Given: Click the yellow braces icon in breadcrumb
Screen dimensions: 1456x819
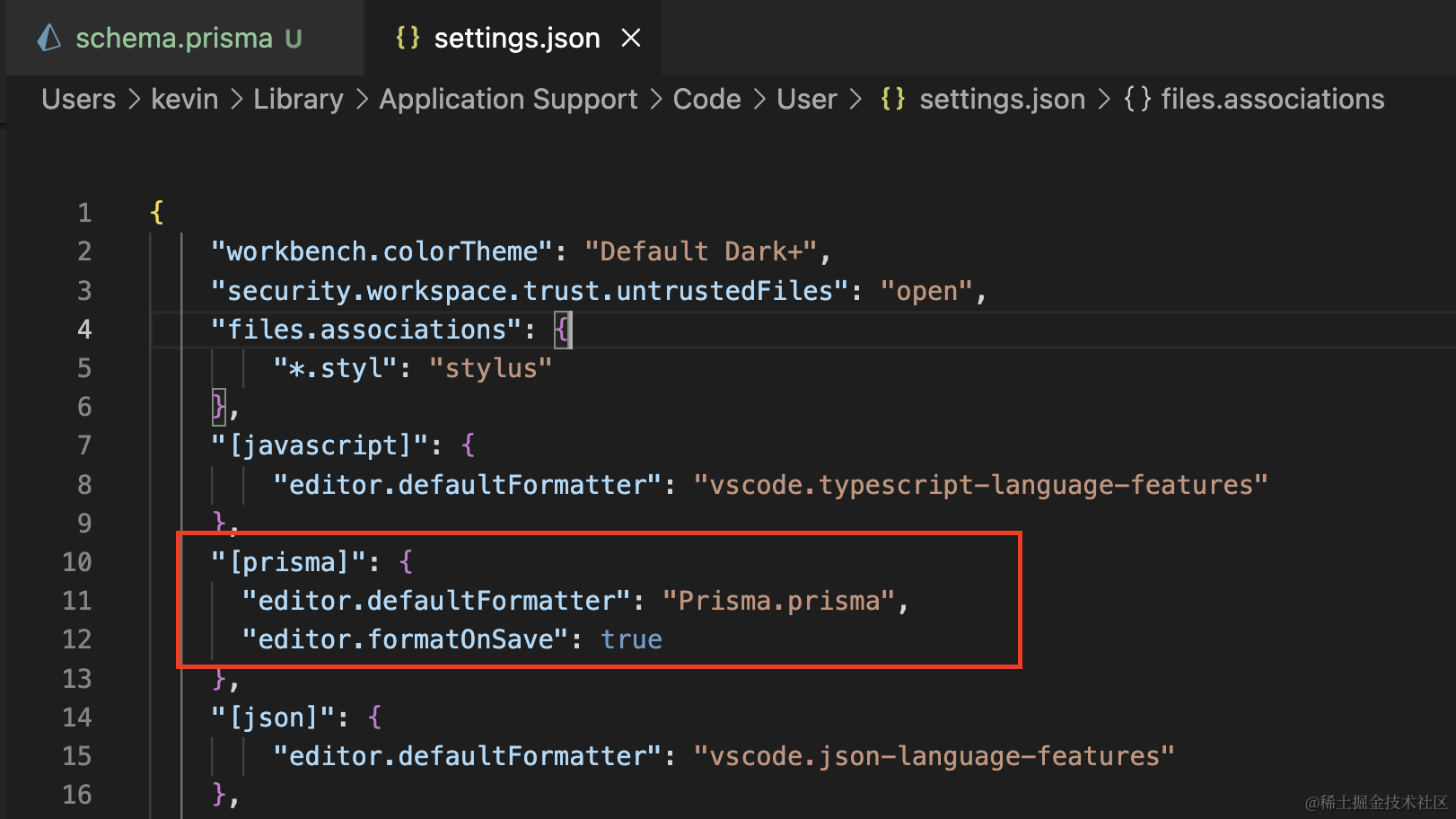Looking at the screenshot, I should pyautogui.click(x=892, y=99).
